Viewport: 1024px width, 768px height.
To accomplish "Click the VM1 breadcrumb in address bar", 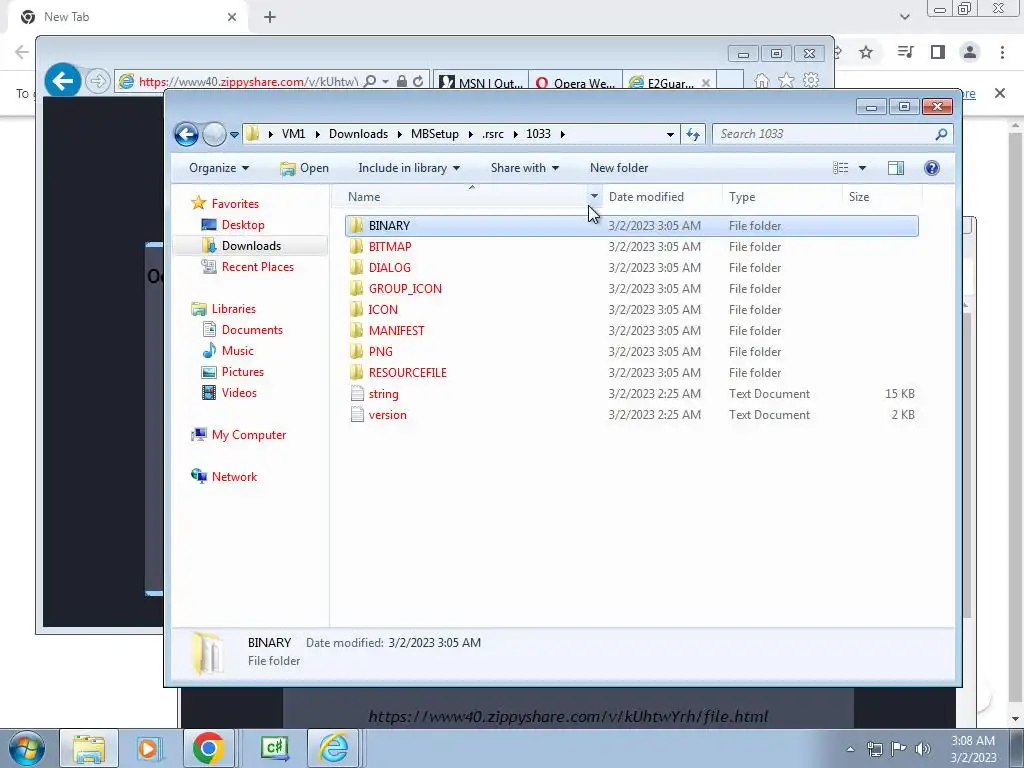I will coord(293,134).
